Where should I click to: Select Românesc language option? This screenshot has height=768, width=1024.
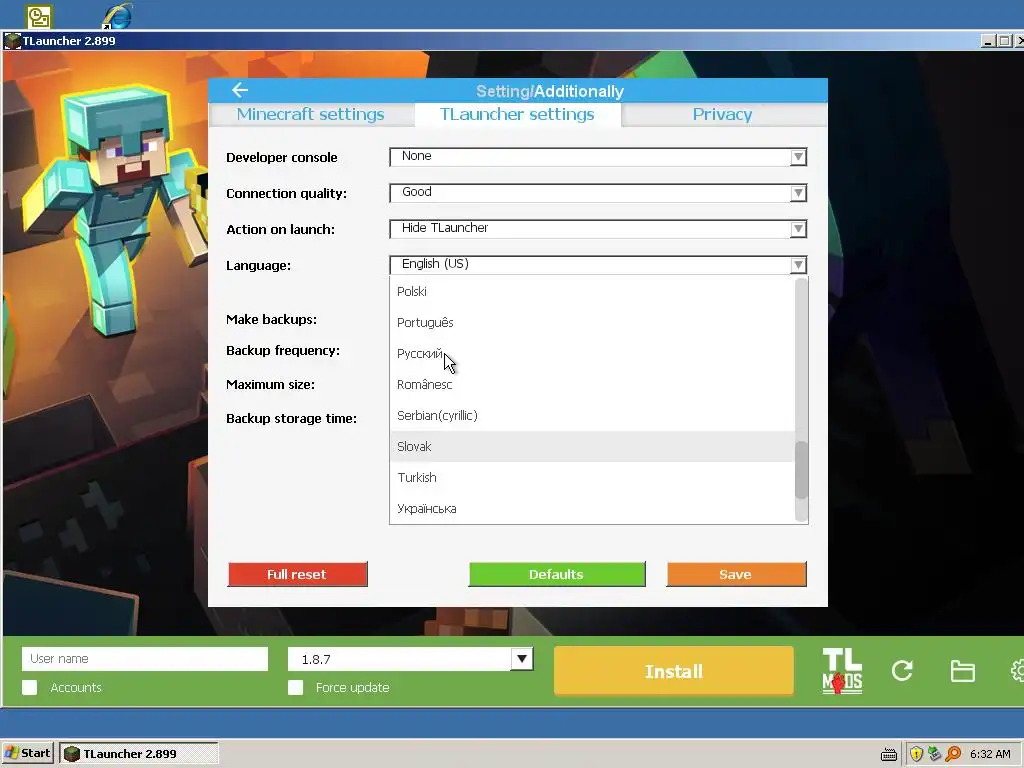592,385
